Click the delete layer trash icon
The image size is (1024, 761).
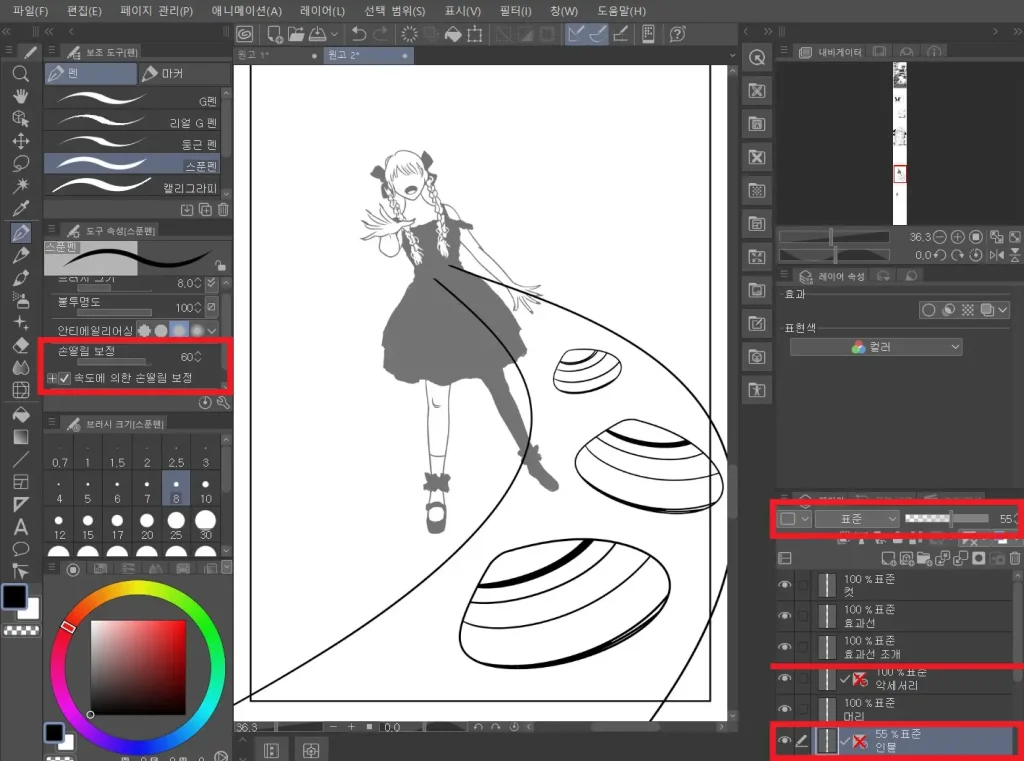(x=1015, y=558)
